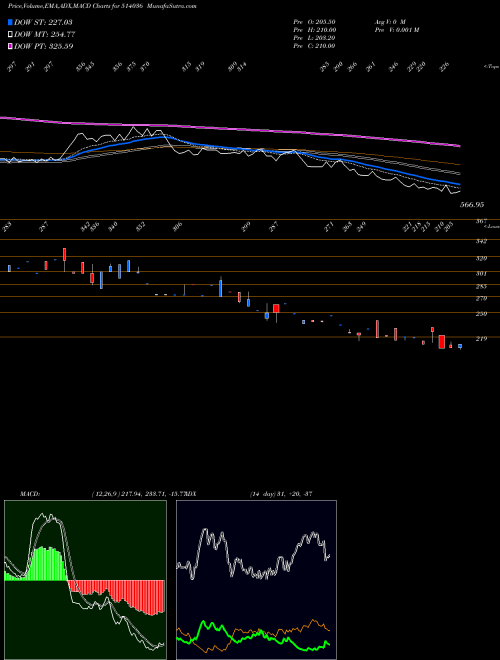Screen dimensions: 500x660
Task: Click the MACD (12,26,9) values text
Action: (x=138, y=494)
